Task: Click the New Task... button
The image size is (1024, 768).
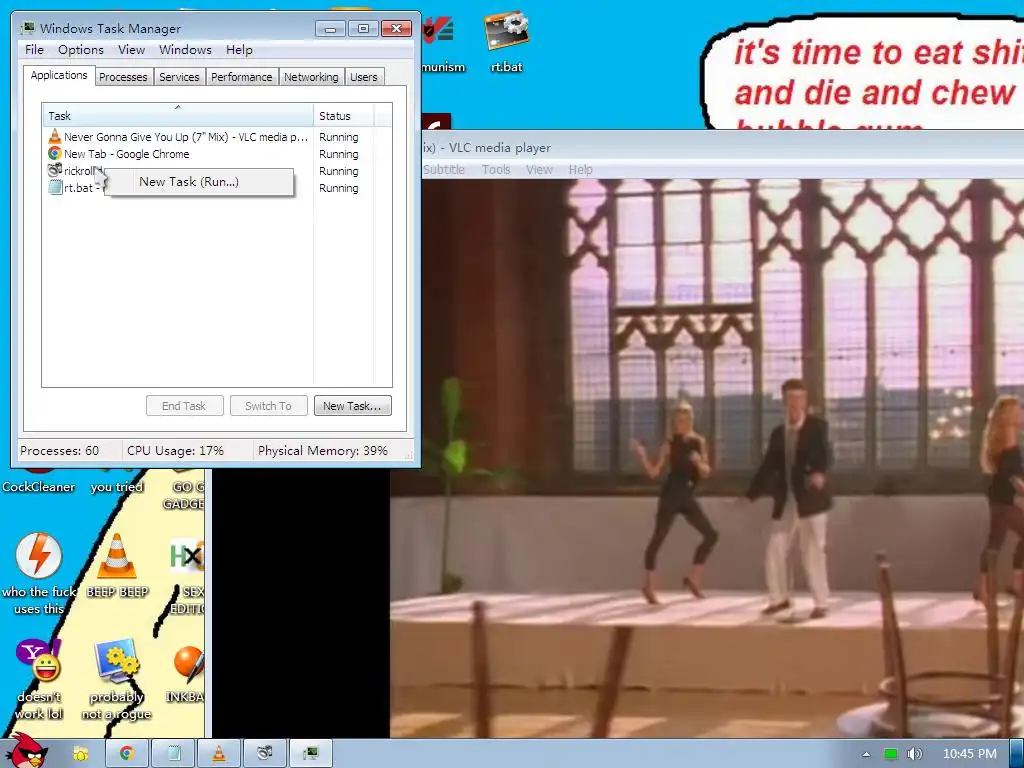Action: (x=353, y=406)
